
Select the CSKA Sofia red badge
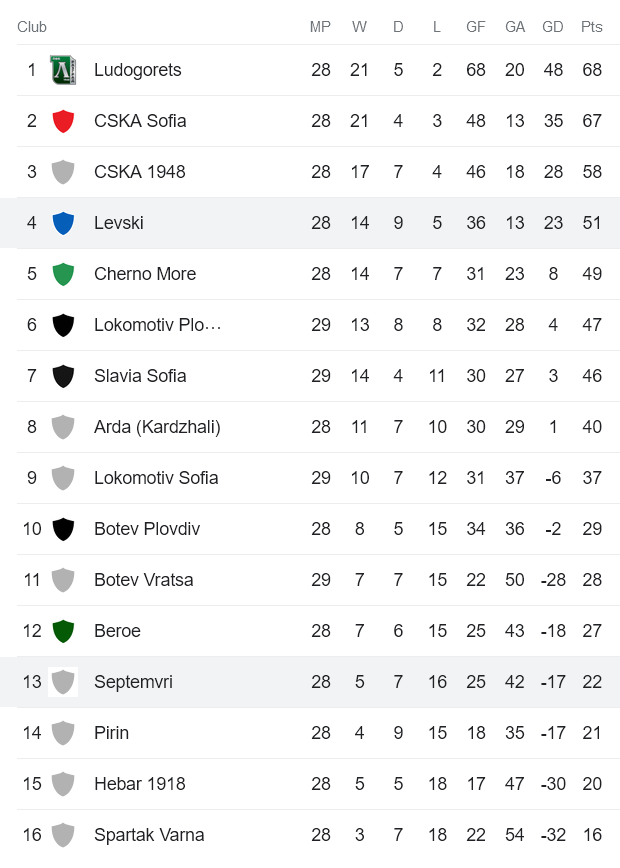[x=63, y=121]
